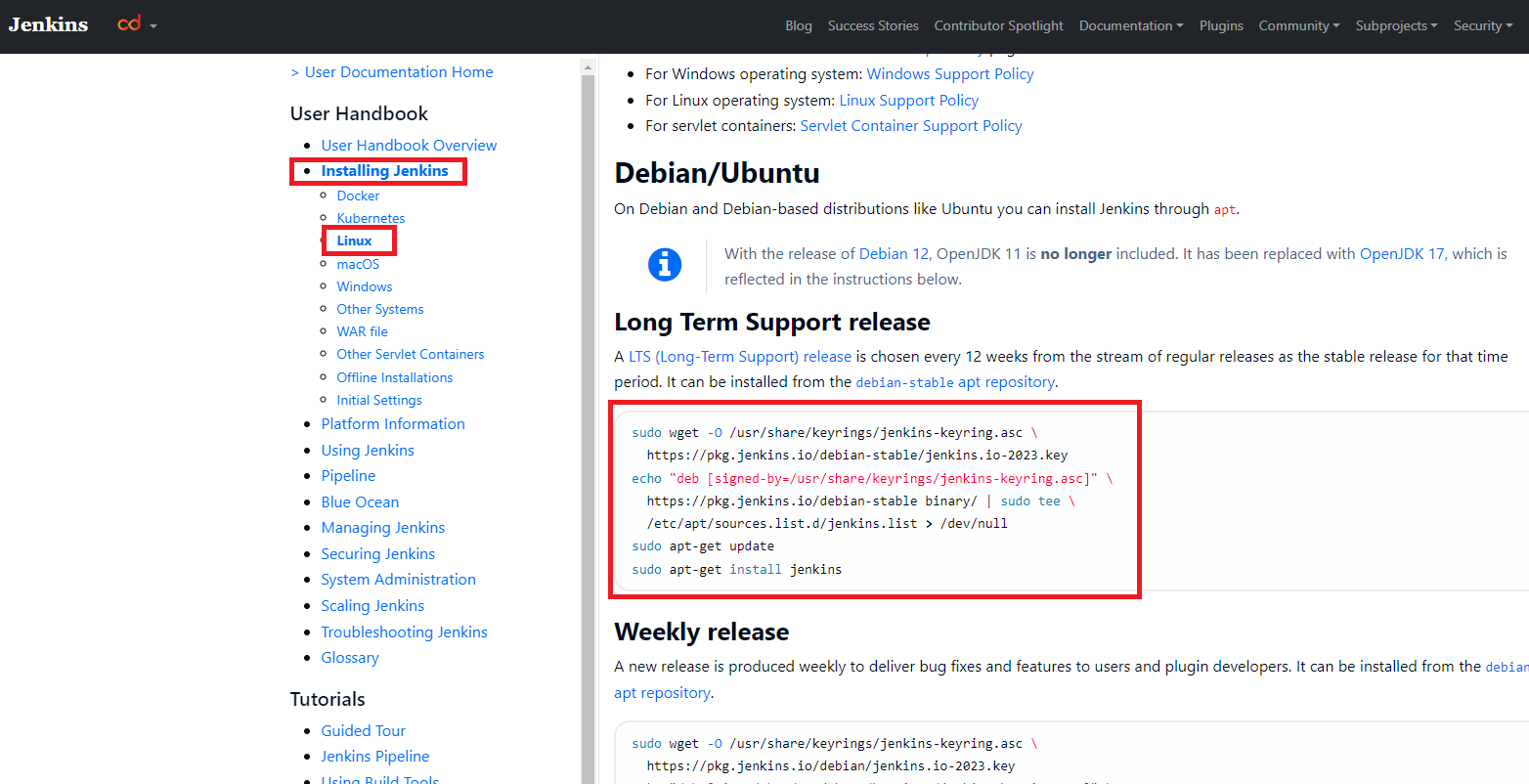
Task: Expand the Community dropdown menu
Action: tap(1299, 25)
